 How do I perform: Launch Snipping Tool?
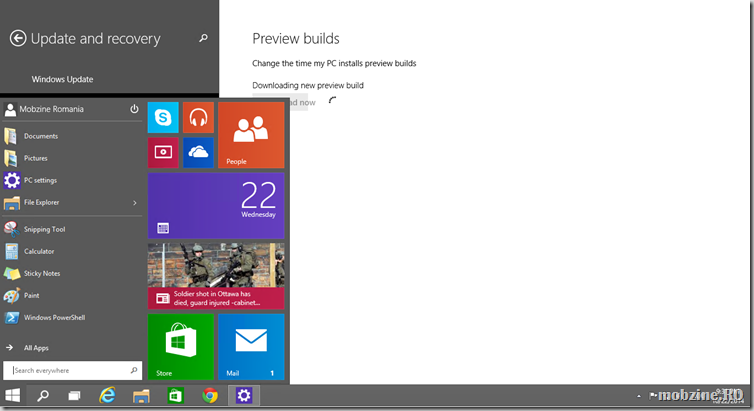(x=72, y=229)
